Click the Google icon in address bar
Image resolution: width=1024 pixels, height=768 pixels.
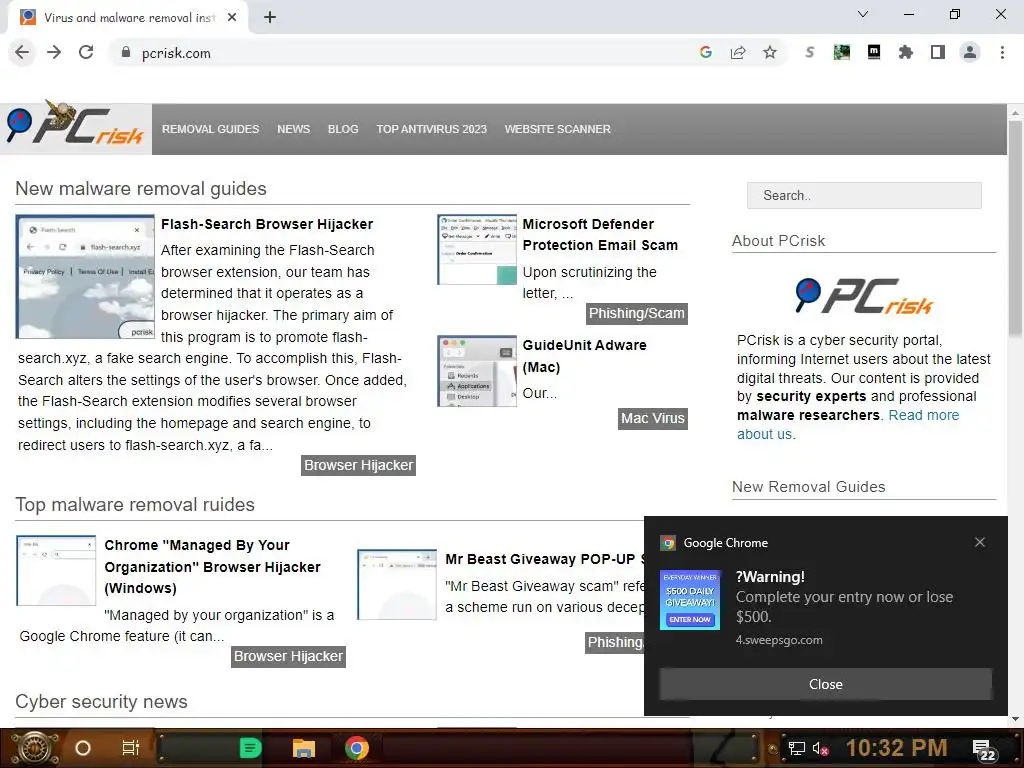(x=705, y=52)
